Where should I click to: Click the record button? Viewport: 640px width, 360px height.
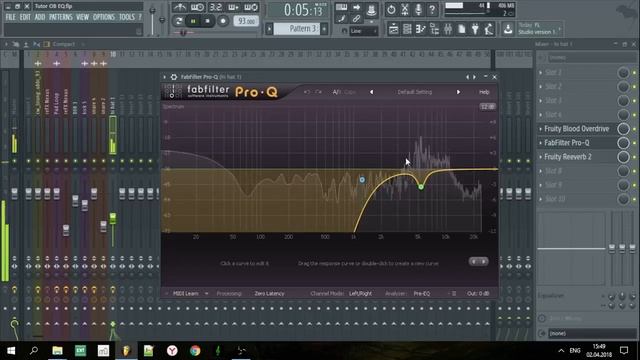tap(223, 21)
